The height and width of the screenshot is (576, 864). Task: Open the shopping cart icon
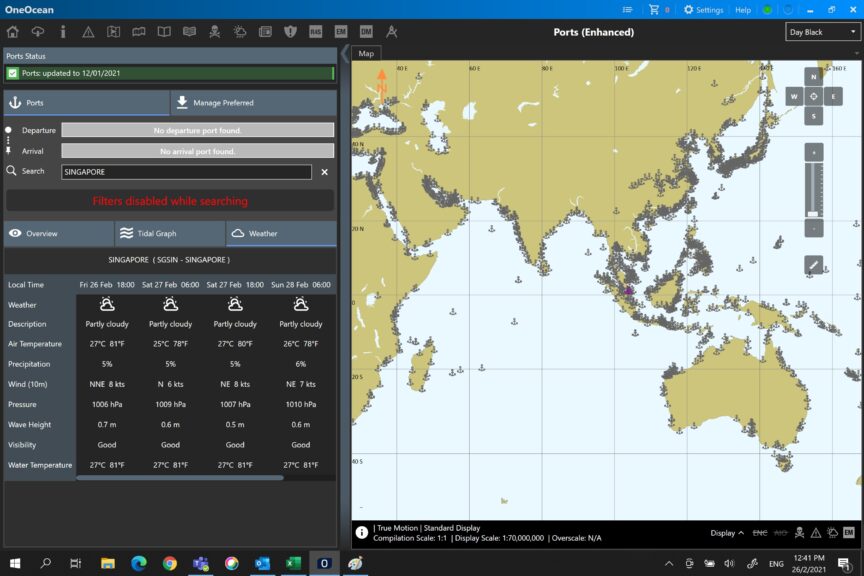654,10
